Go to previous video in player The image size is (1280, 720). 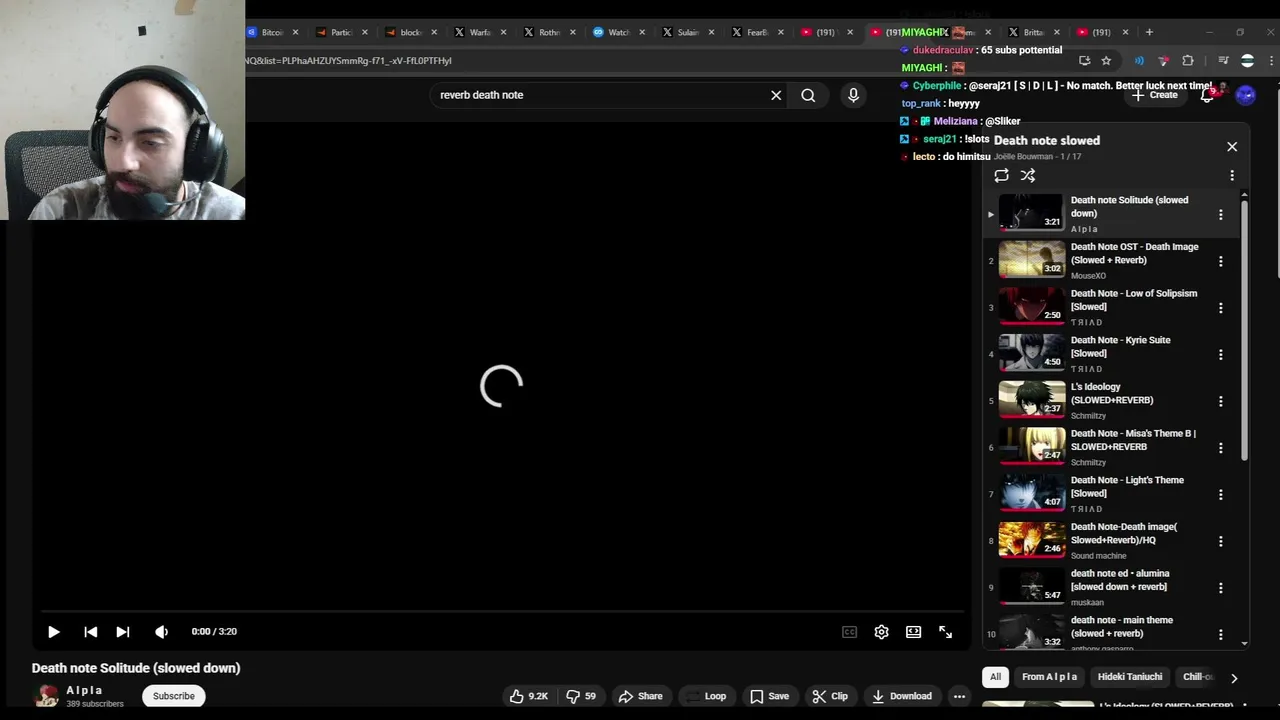point(90,632)
